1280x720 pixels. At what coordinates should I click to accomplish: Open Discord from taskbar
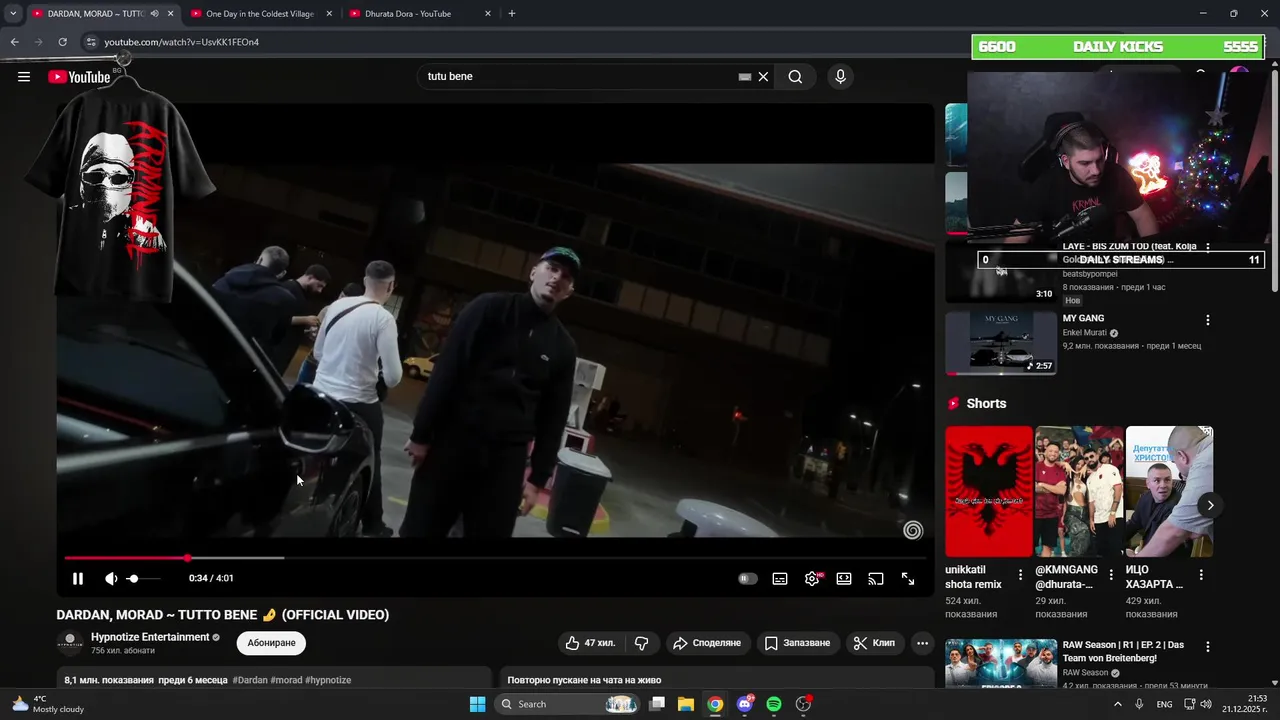click(745, 704)
